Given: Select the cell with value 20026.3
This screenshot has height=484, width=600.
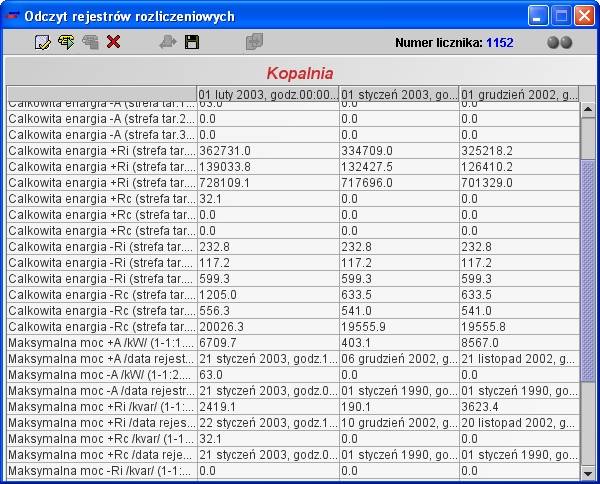Looking at the screenshot, I should point(266,326).
